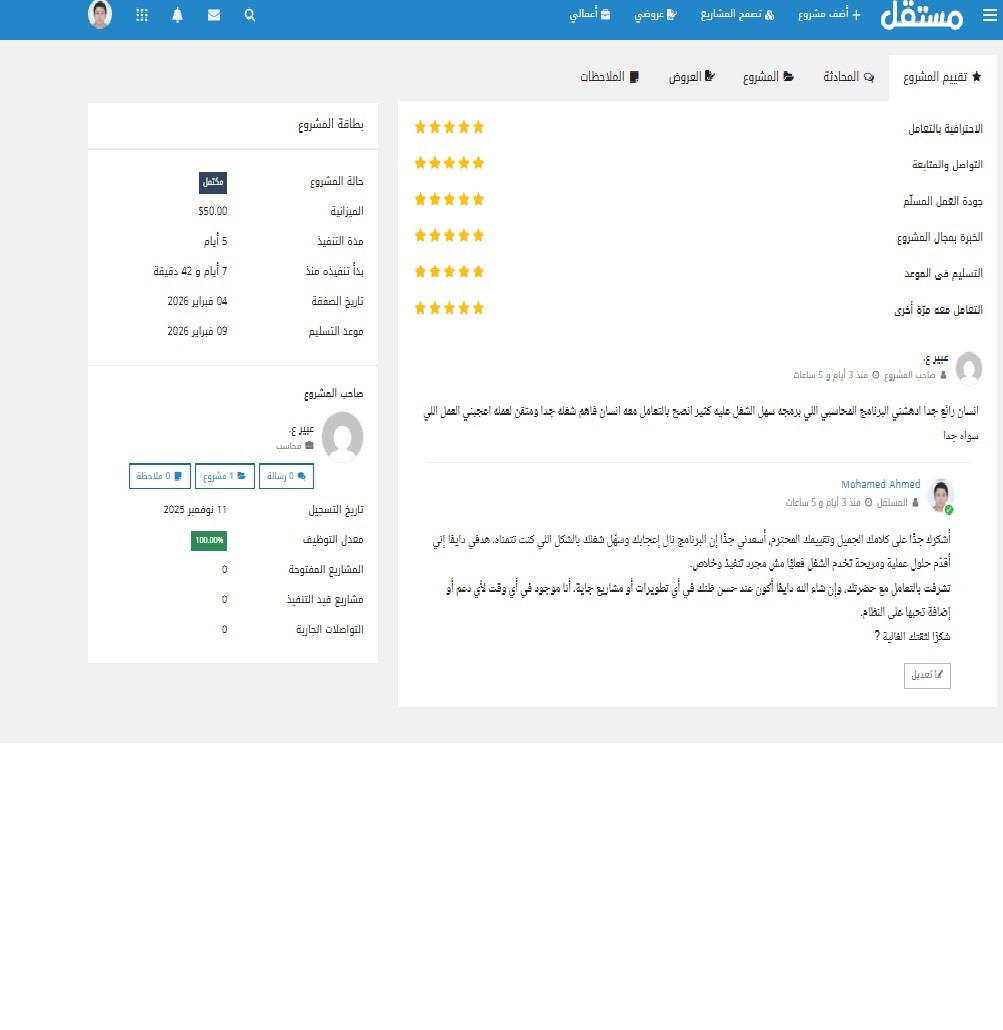Open the messages envelope icon
The height and width of the screenshot is (1030, 1003).
(x=214, y=15)
